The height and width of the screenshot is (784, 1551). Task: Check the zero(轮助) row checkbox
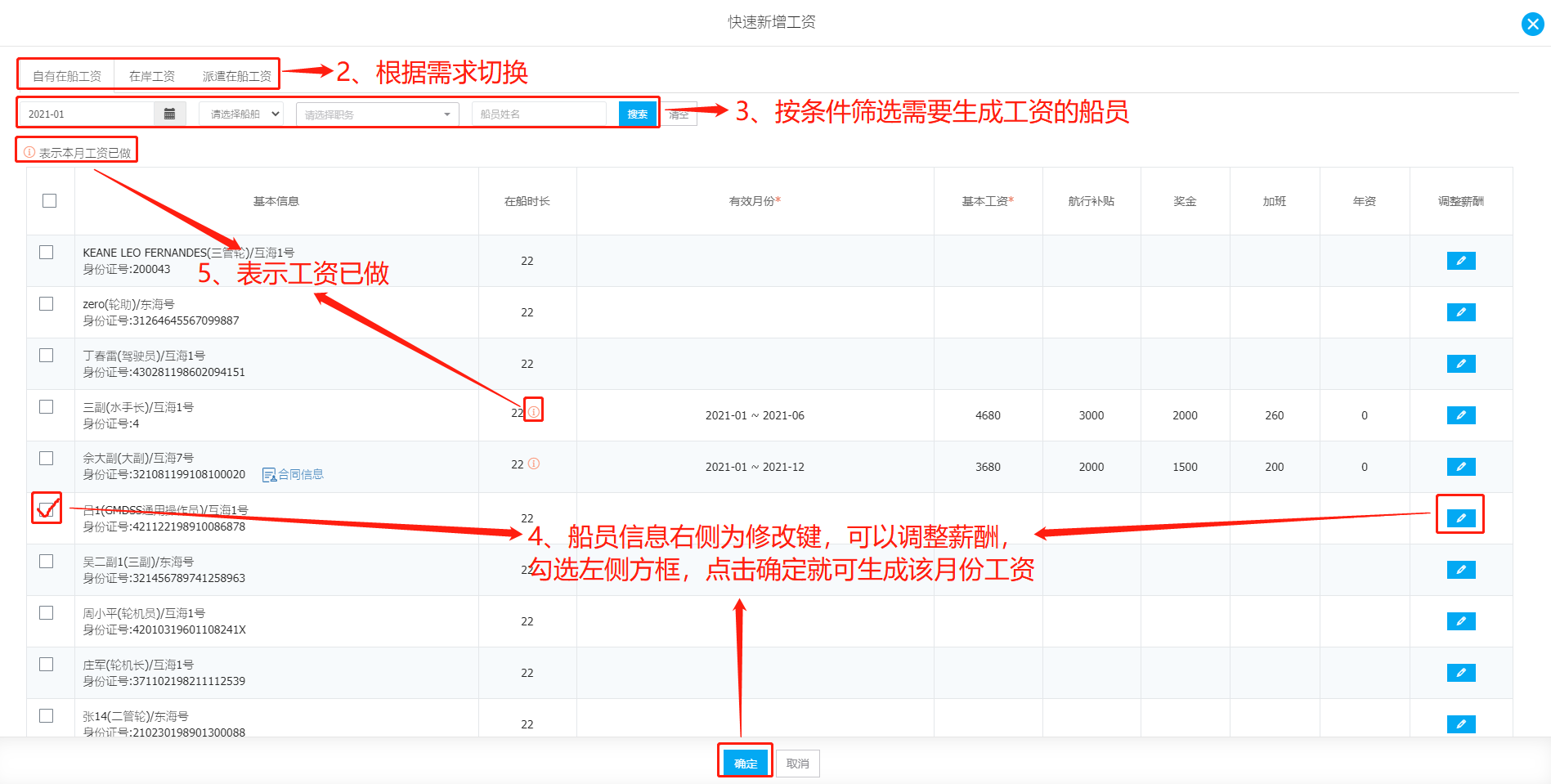coord(47,304)
